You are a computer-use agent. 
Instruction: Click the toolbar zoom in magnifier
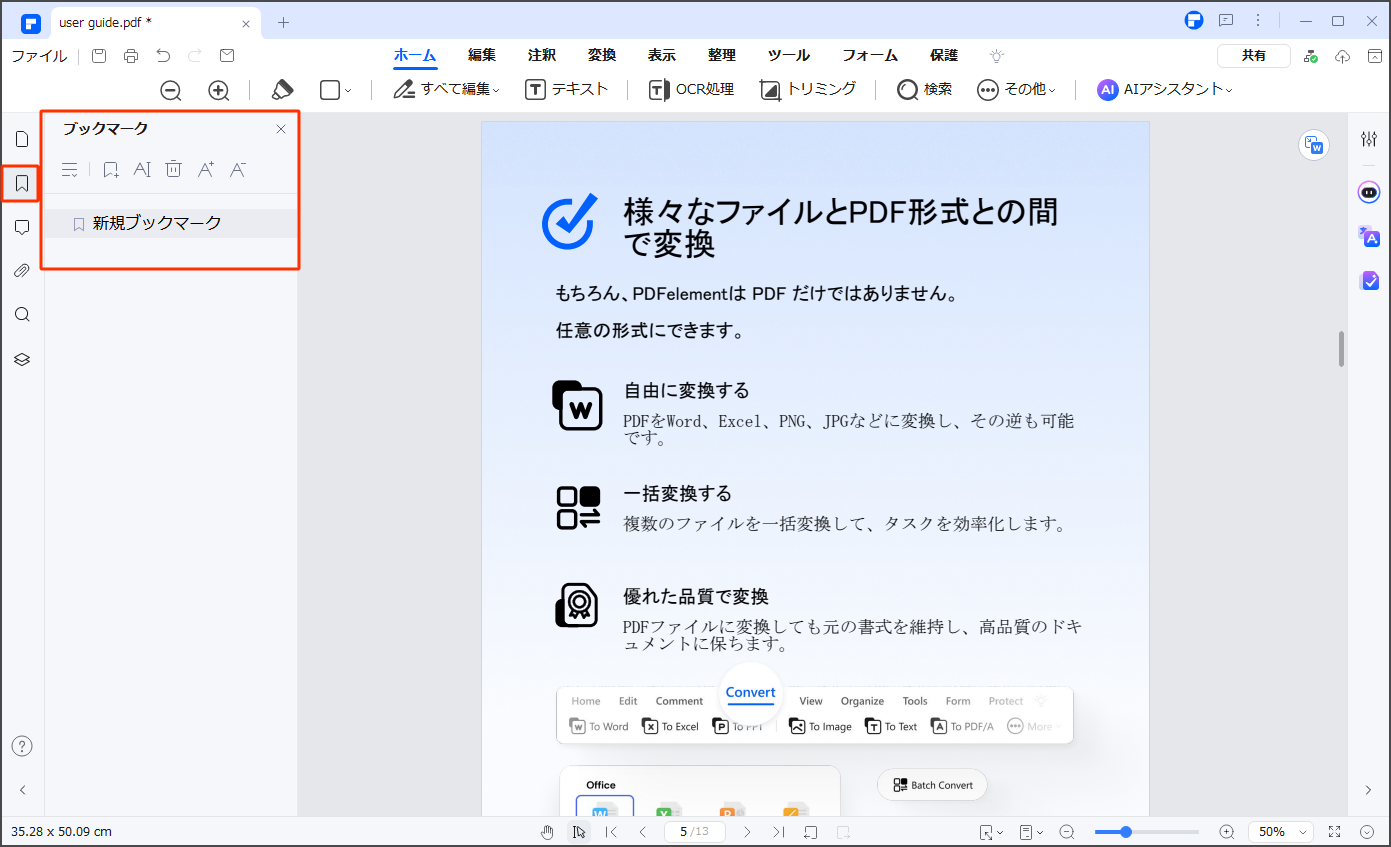pos(219,90)
